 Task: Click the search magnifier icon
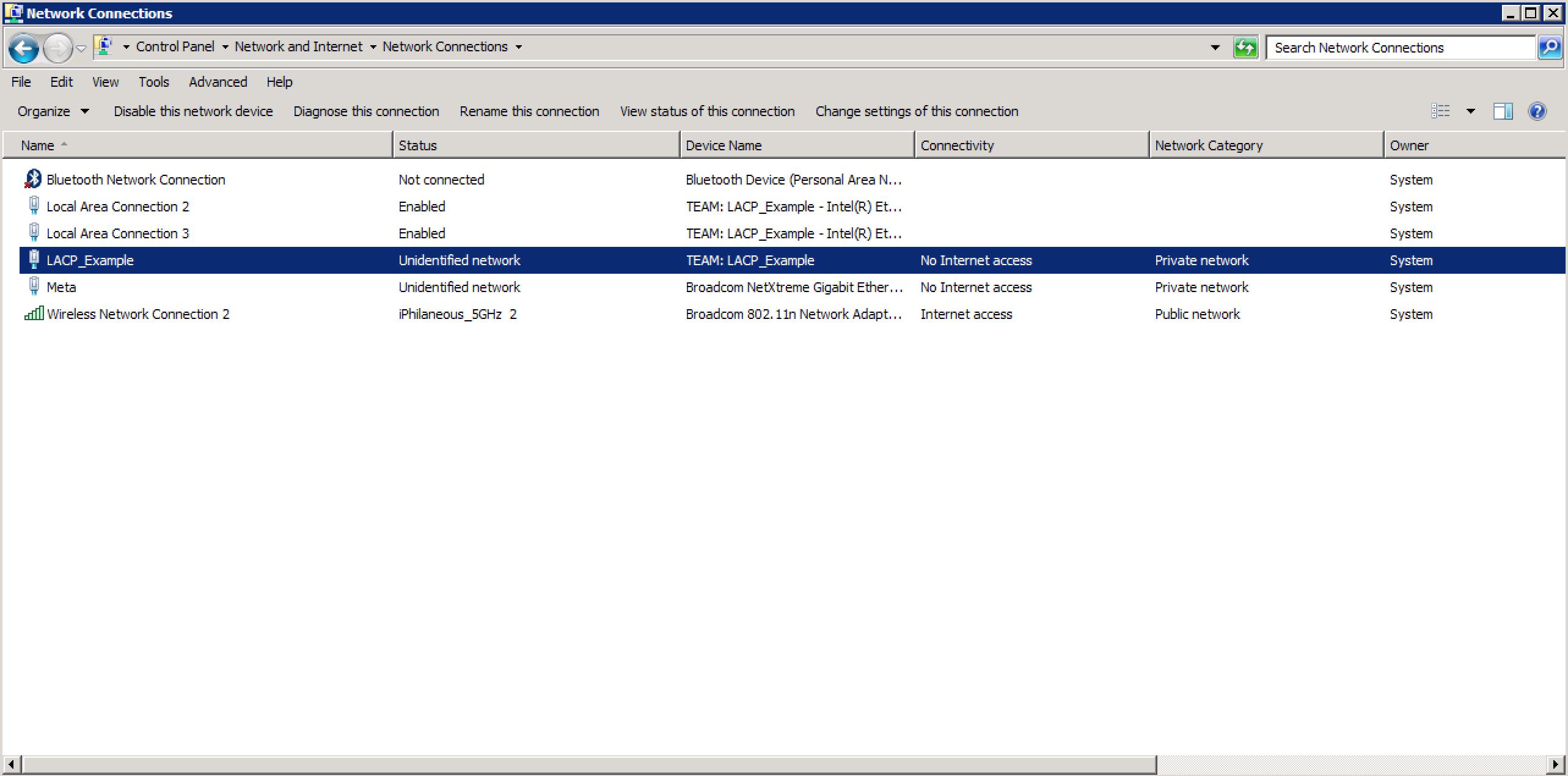point(1549,48)
